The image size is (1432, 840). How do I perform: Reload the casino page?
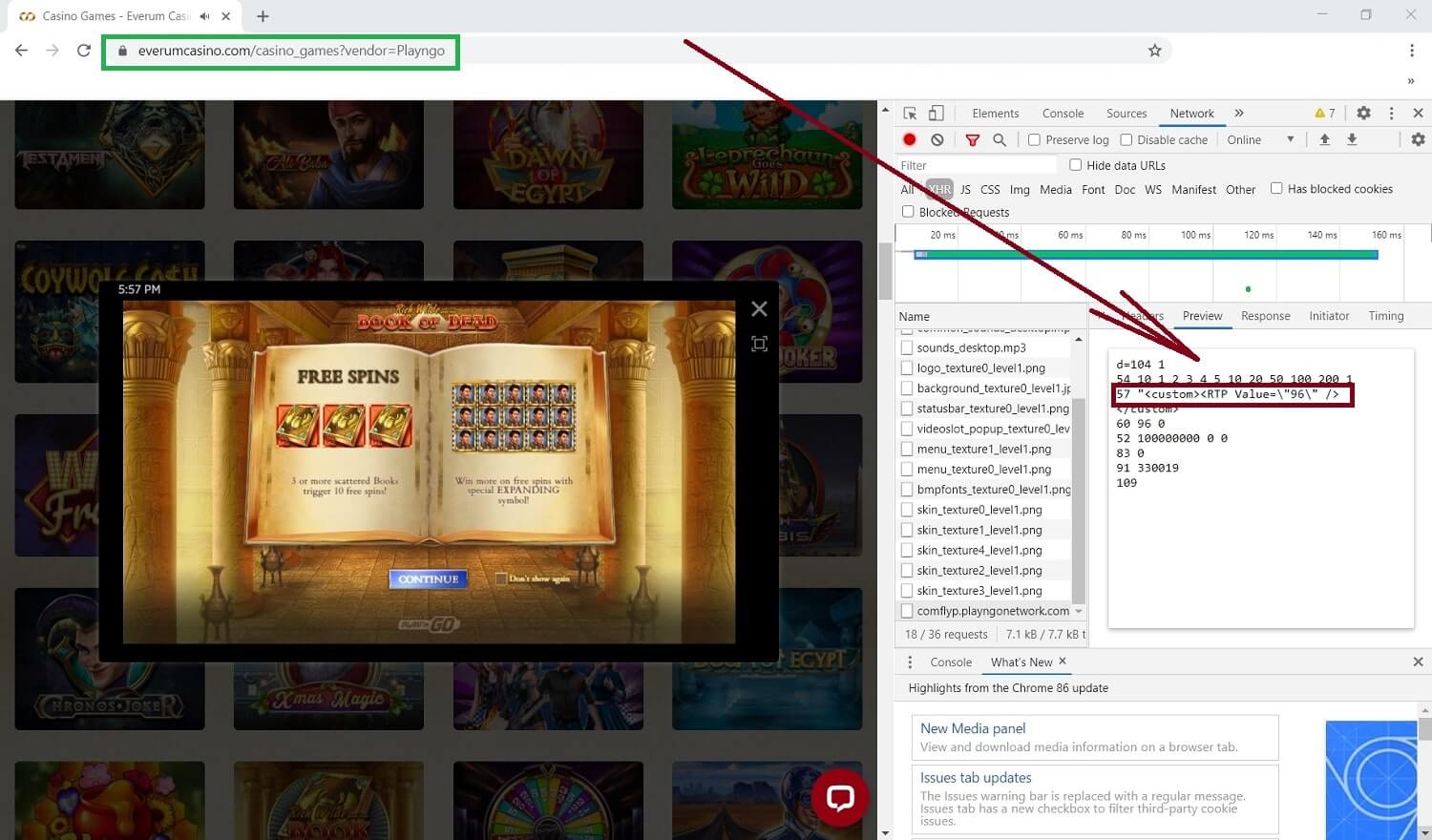tap(84, 51)
